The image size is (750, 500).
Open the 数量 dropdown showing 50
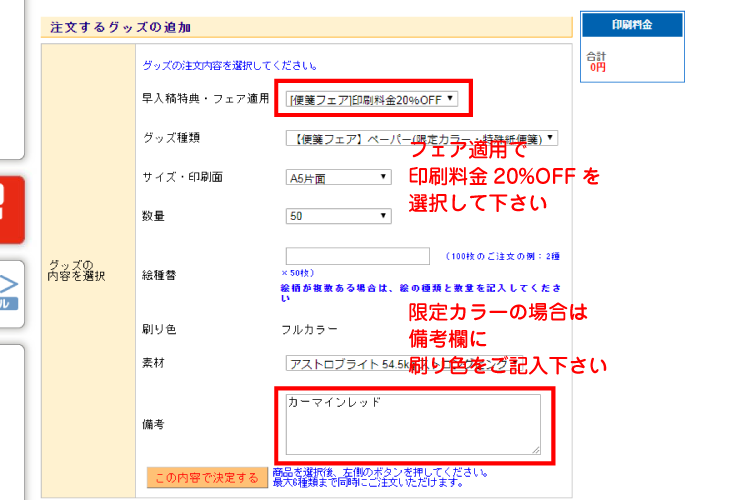click(x=339, y=216)
